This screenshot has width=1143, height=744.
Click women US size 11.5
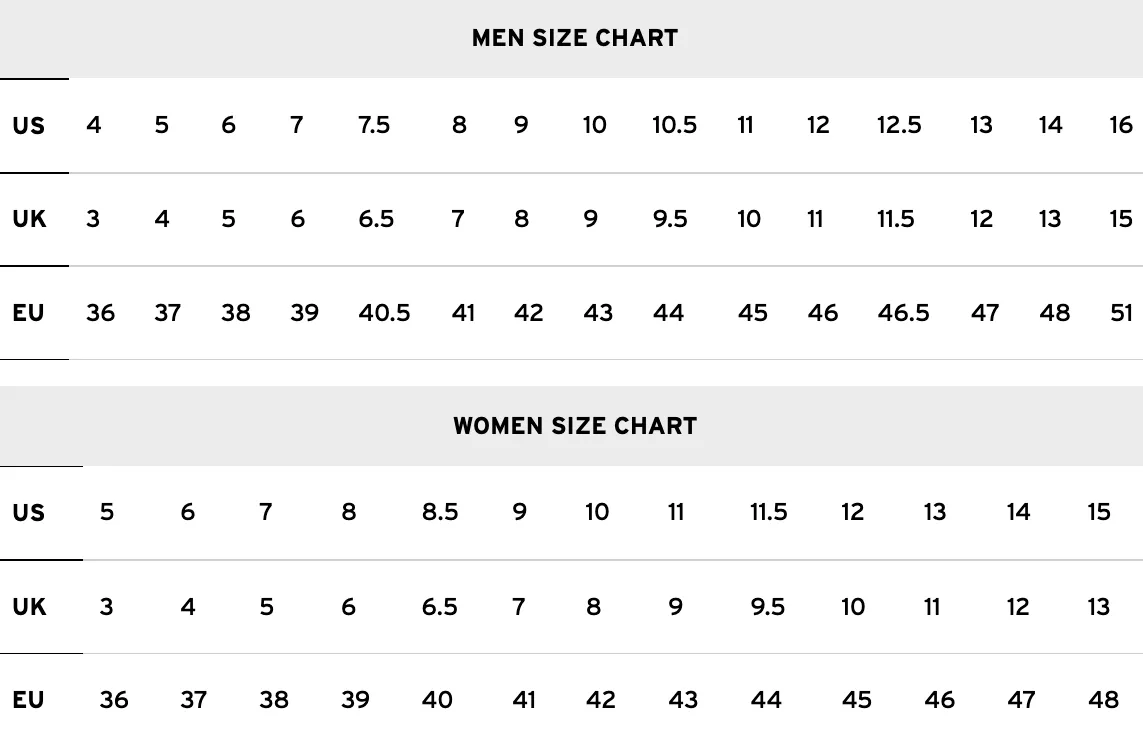pos(768,512)
